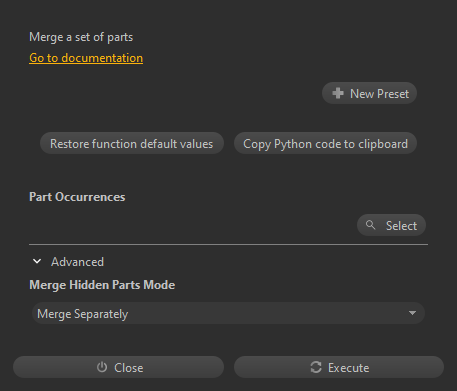Image resolution: width=457 pixels, height=391 pixels.
Task: Copy Python code to clipboard
Action: tap(325, 143)
